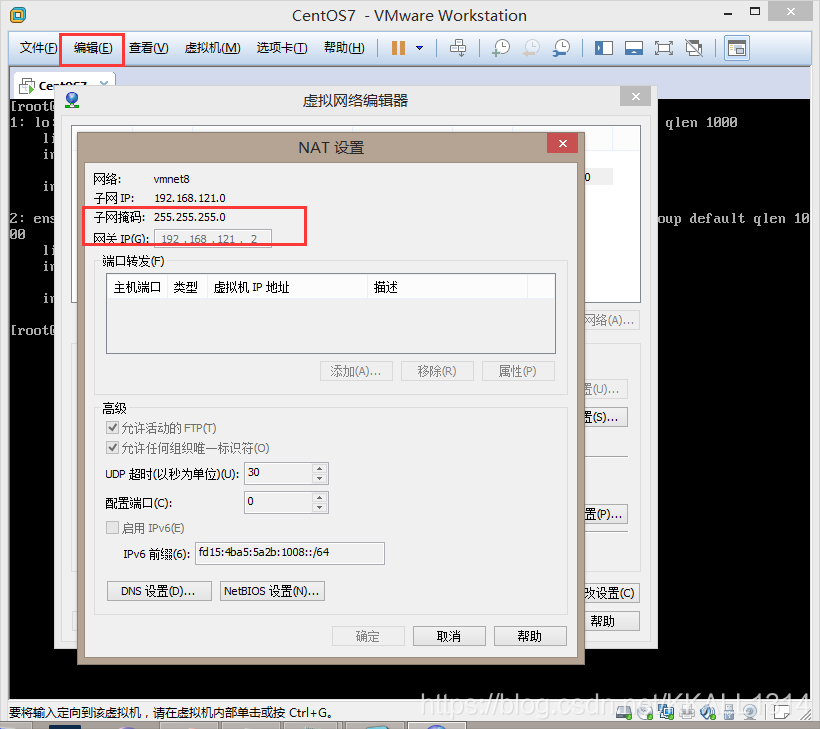Click the 描述 column header
The image size is (820, 729).
[x=448, y=287]
